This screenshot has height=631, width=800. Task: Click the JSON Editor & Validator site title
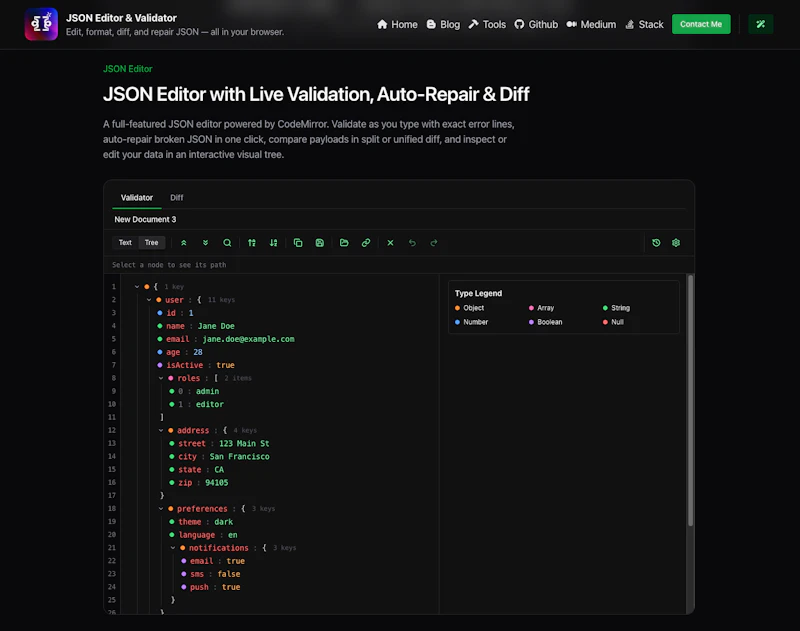coord(121,18)
